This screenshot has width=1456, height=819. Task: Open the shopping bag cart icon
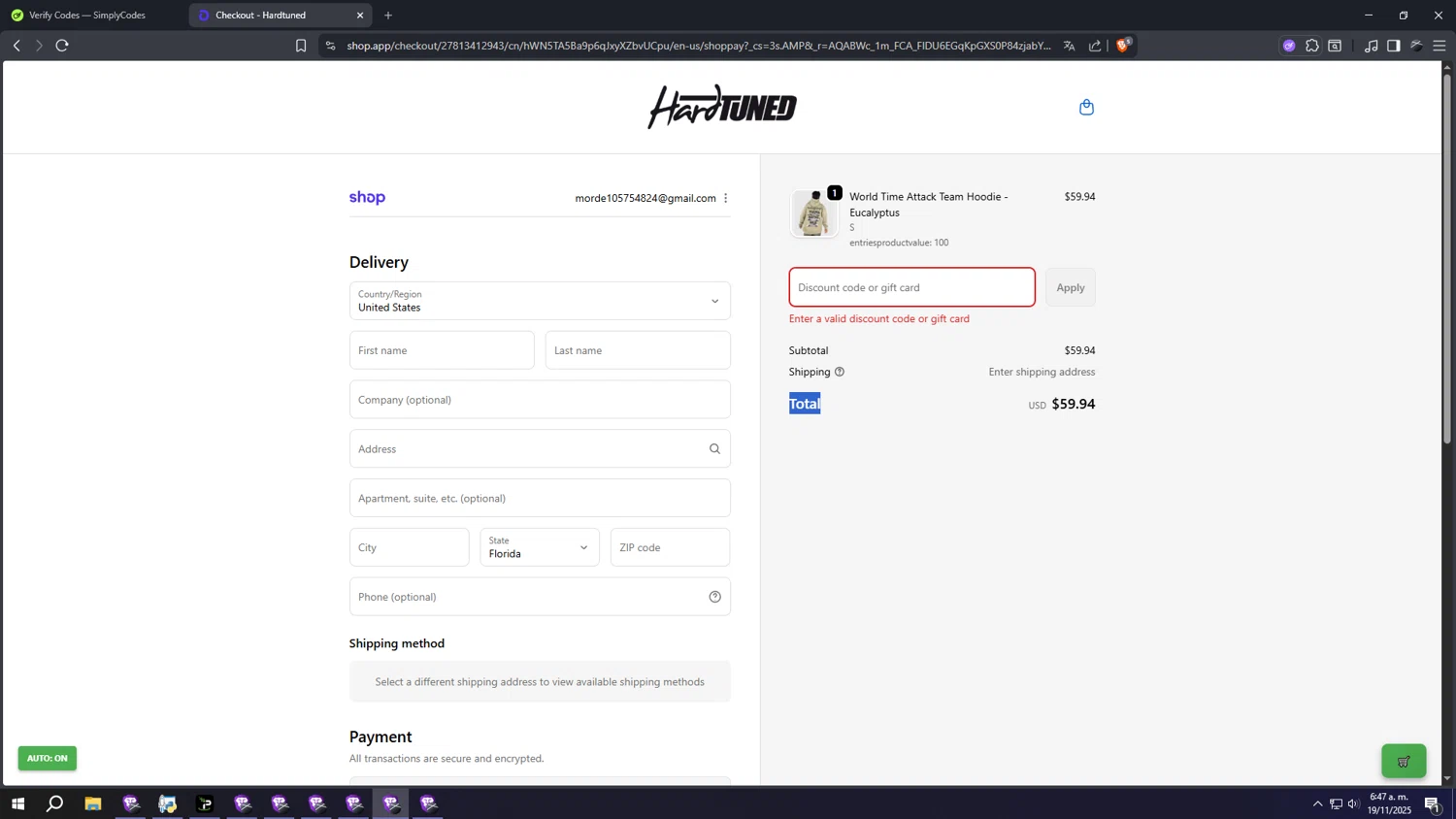[1086, 107]
